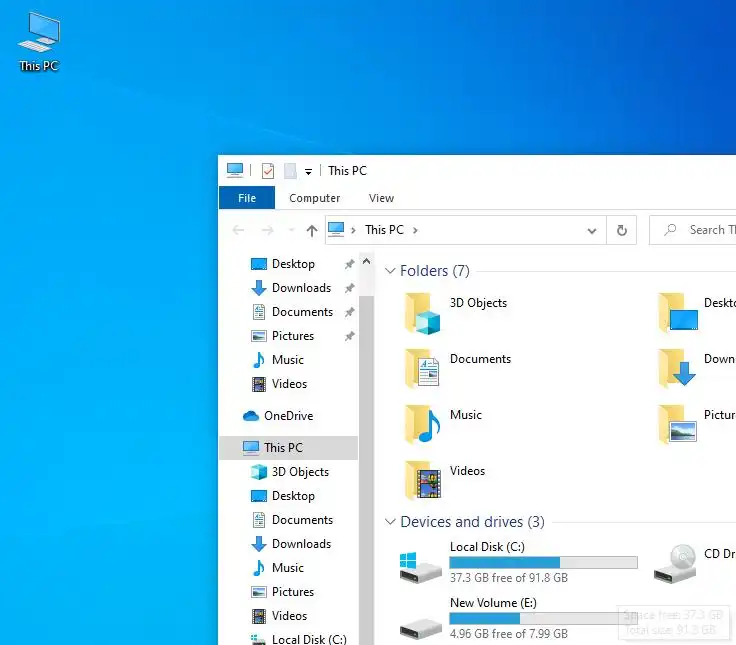Click the Refresh button

[621, 230]
